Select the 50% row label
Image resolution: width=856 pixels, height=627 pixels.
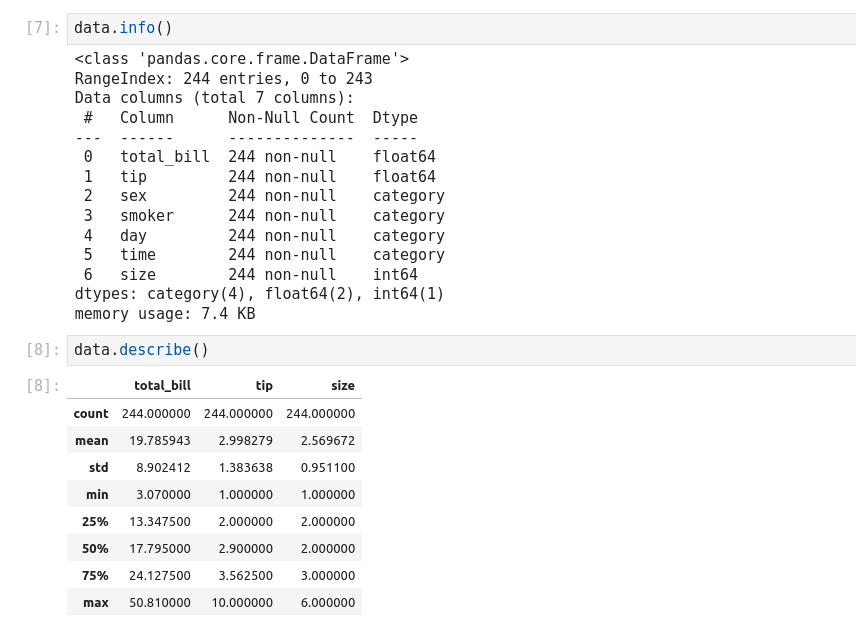95,548
